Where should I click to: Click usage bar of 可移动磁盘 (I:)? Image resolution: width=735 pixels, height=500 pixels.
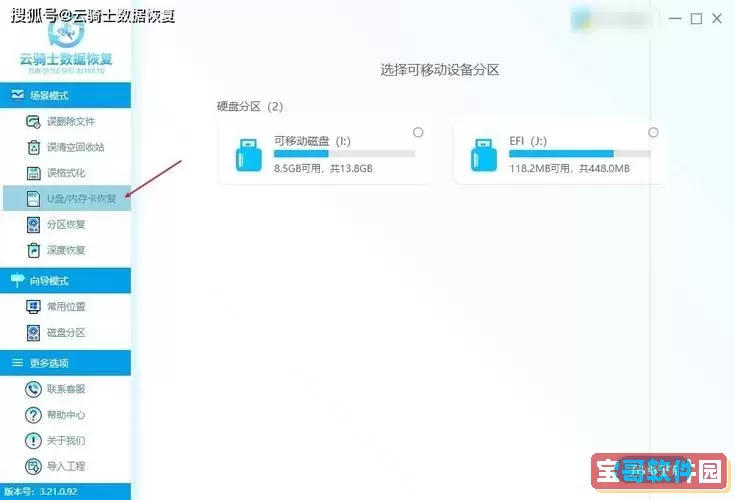pos(345,154)
